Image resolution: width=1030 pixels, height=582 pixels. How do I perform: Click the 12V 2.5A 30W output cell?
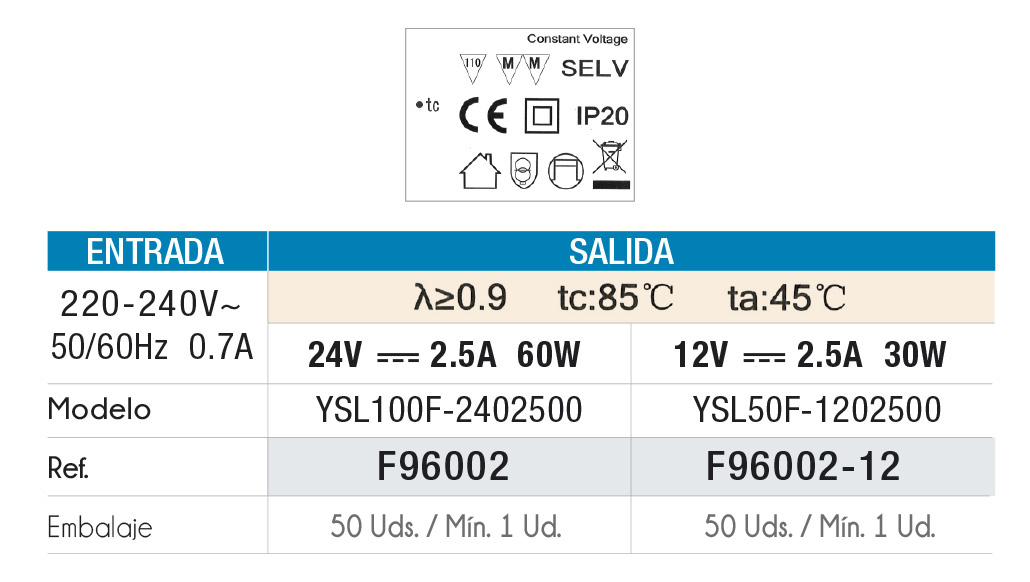813,354
